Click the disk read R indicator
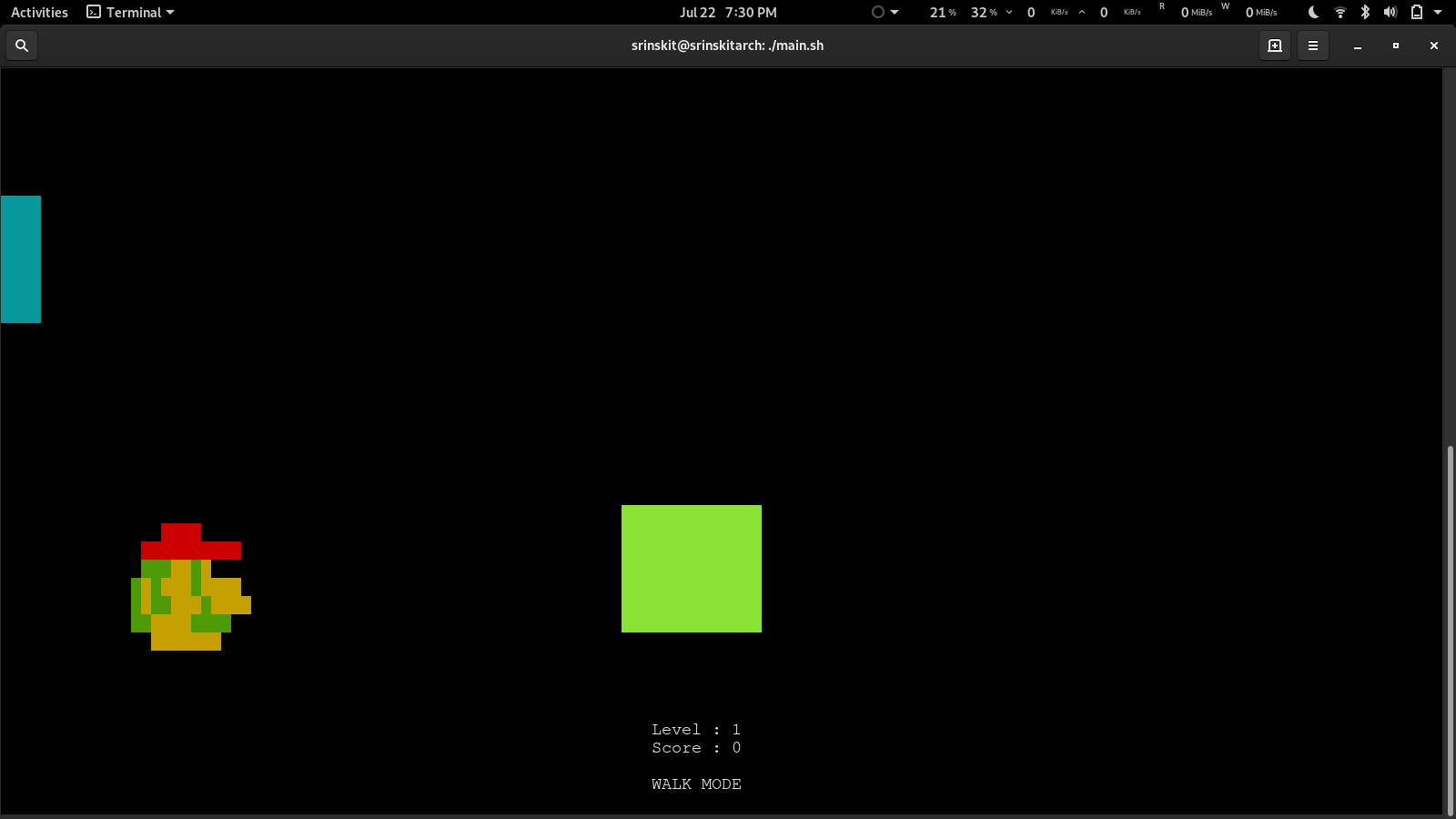The width and height of the screenshot is (1456, 819). (1162, 6)
